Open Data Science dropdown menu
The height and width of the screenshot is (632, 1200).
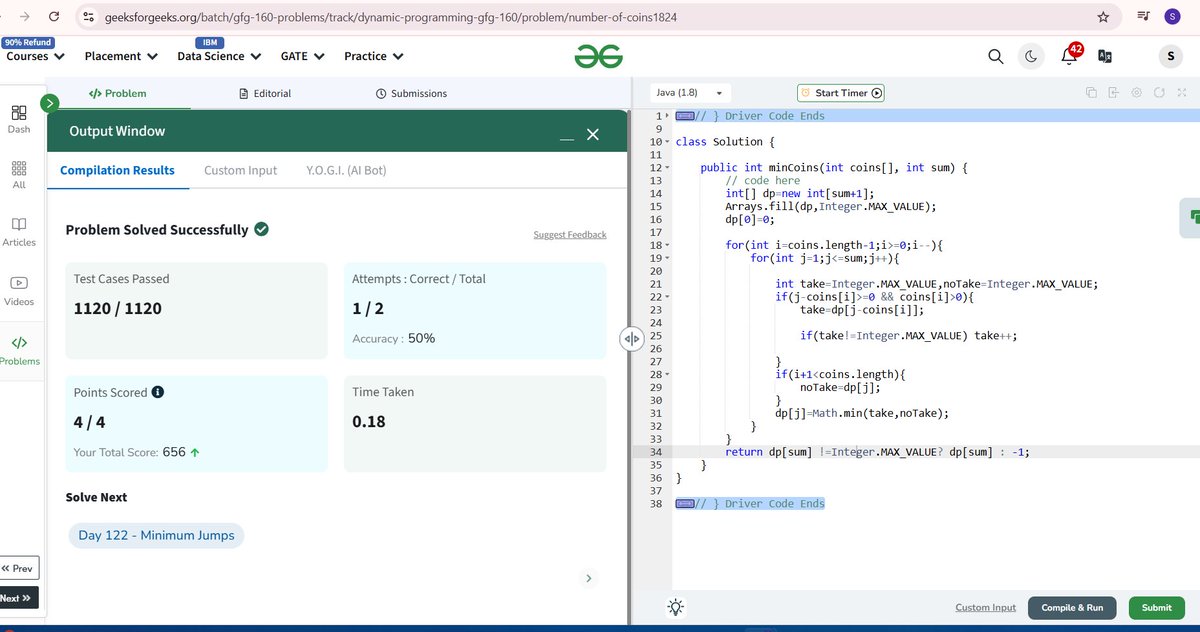pos(217,56)
